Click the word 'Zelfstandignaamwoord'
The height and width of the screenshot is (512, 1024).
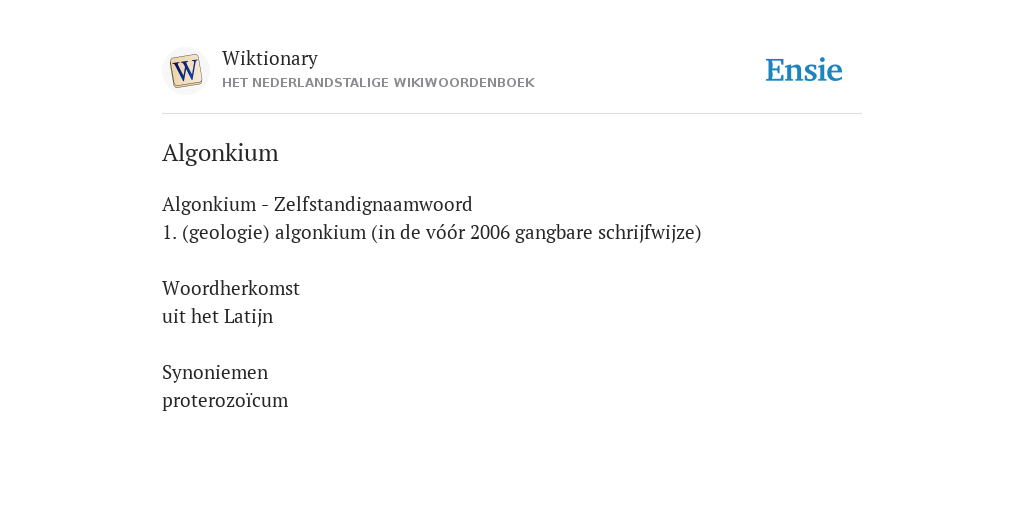coord(373,204)
